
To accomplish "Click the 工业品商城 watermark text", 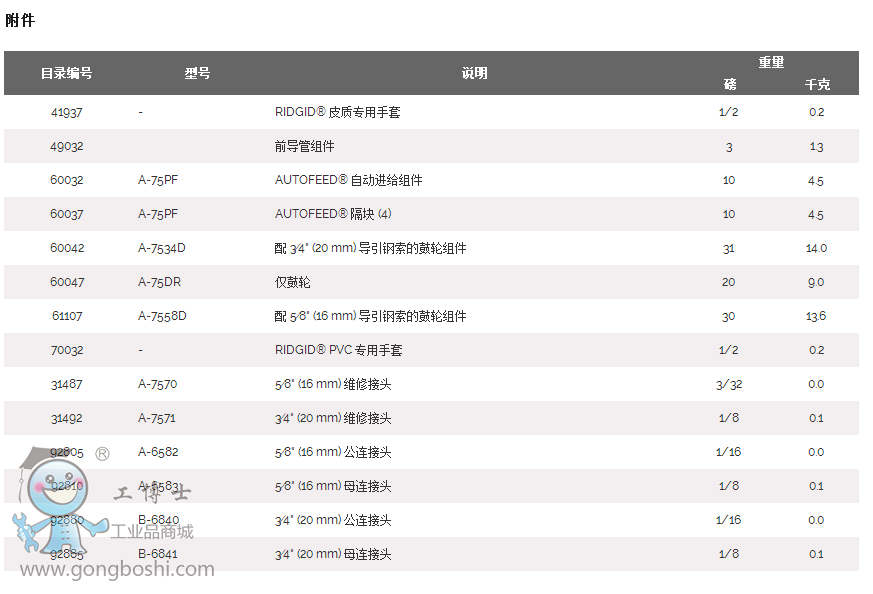I will coord(152,532).
